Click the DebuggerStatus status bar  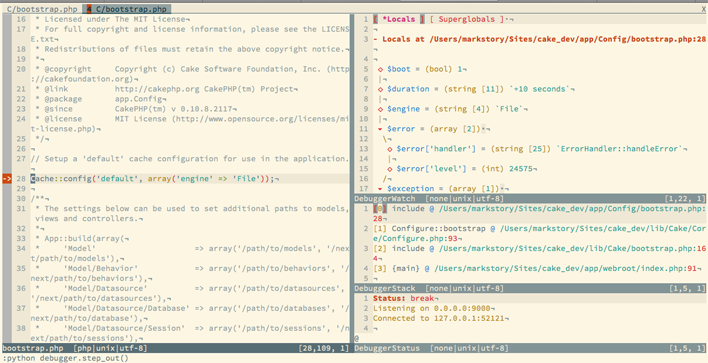tap(530, 348)
